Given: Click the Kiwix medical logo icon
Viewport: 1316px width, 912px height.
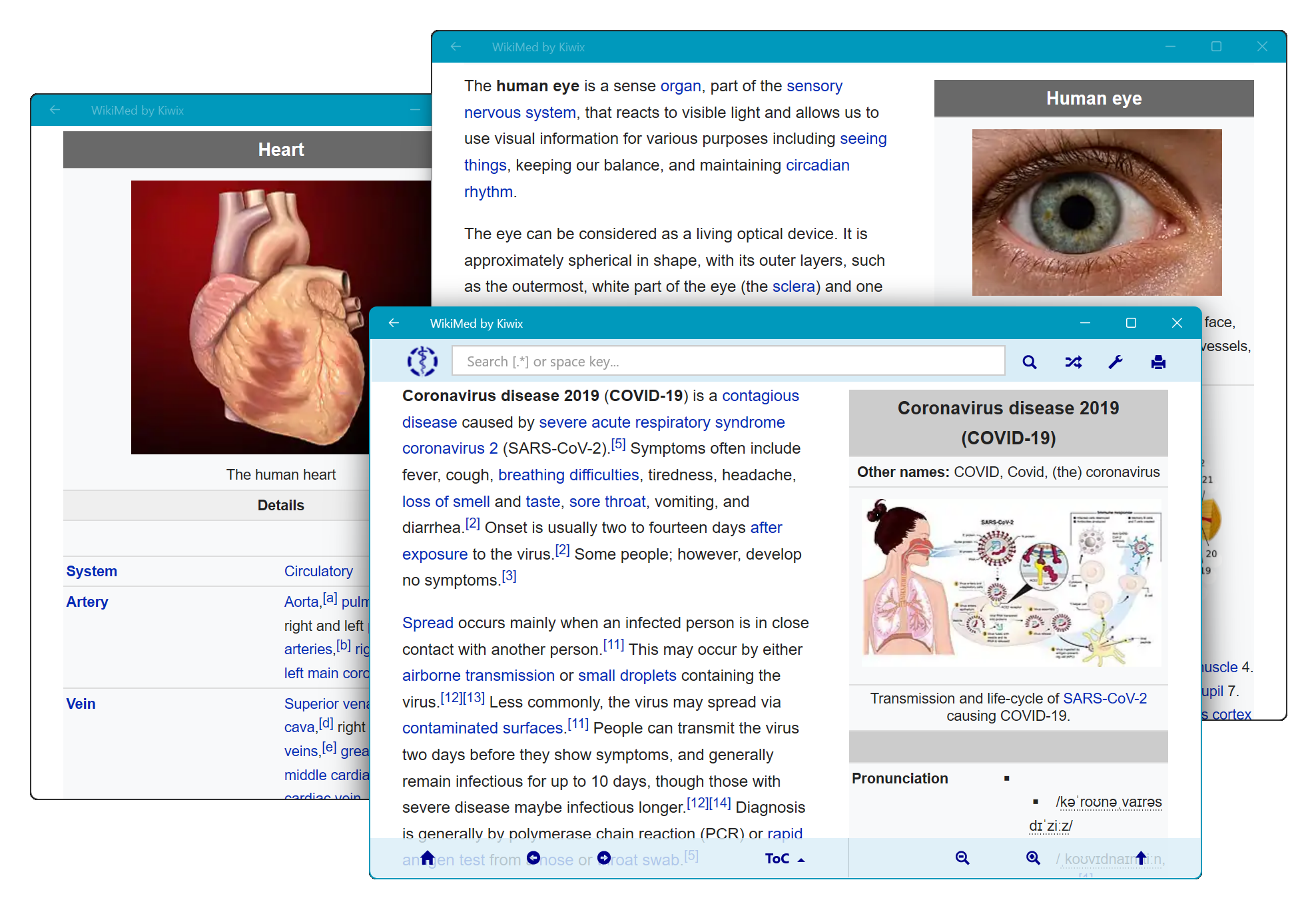Looking at the screenshot, I should pyautogui.click(x=422, y=360).
